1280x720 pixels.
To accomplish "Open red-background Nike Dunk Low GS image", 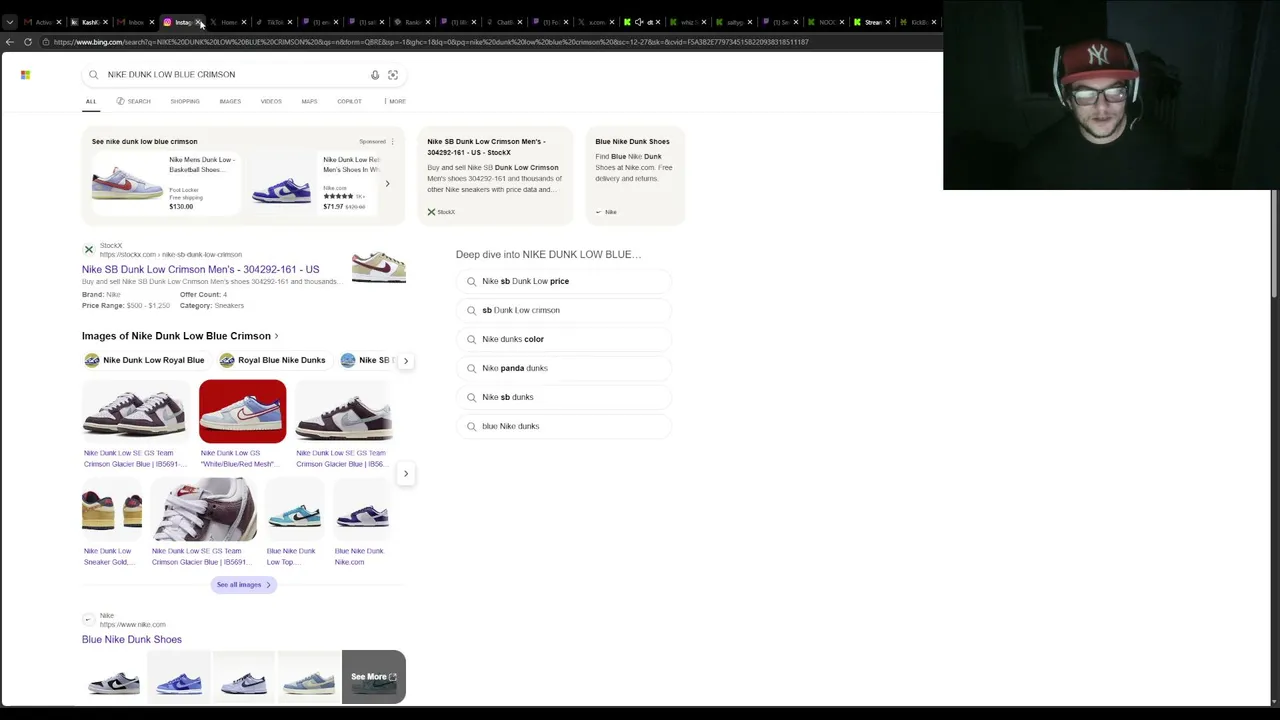I will (242, 411).
